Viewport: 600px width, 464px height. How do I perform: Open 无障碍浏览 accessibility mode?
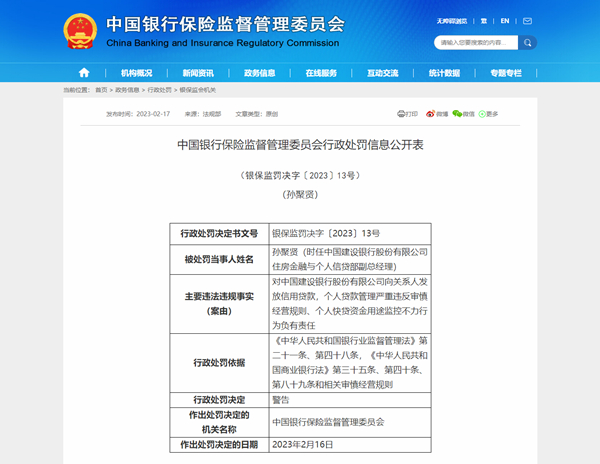pos(452,21)
